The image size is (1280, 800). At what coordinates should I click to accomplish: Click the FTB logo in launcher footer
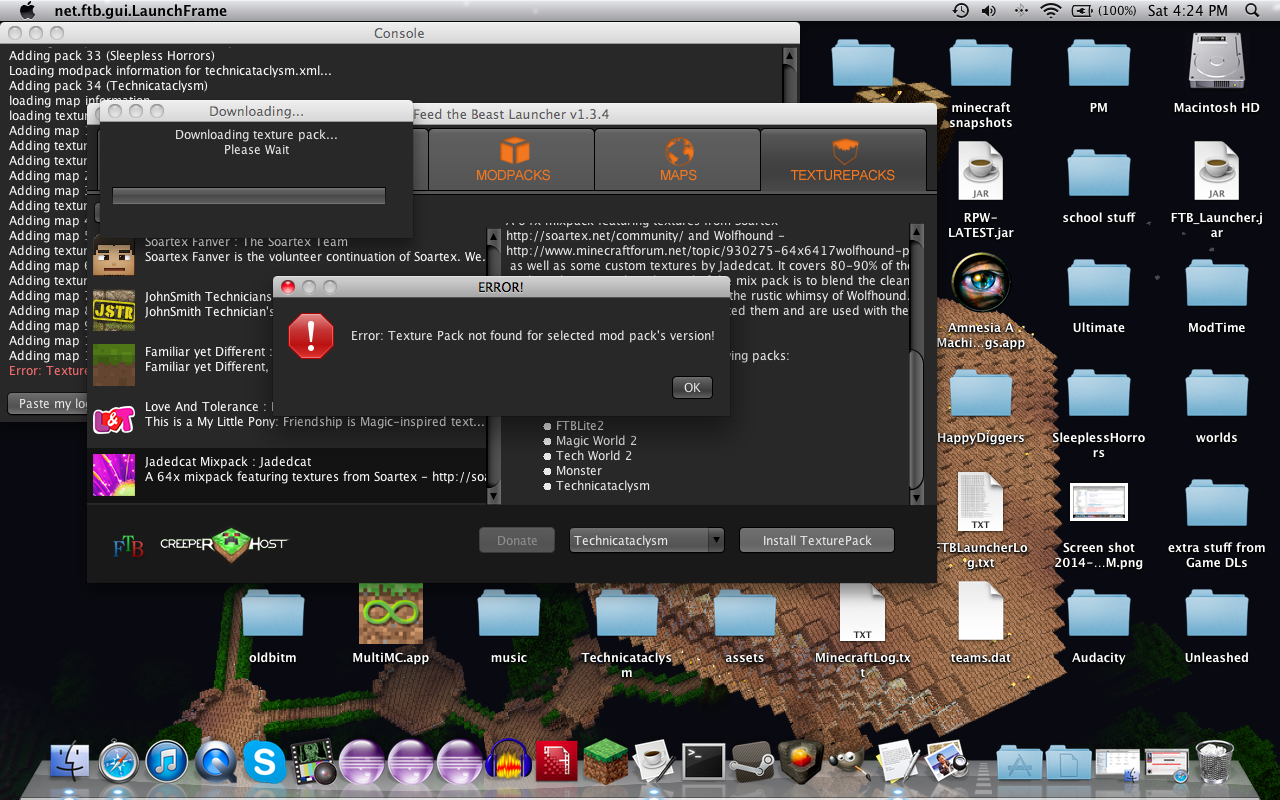pyautogui.click(x=128, y=546)
